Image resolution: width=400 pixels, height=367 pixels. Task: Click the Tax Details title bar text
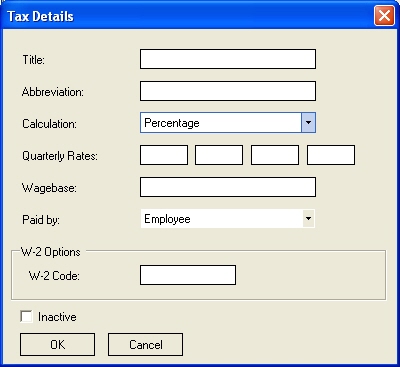[40, 16]
